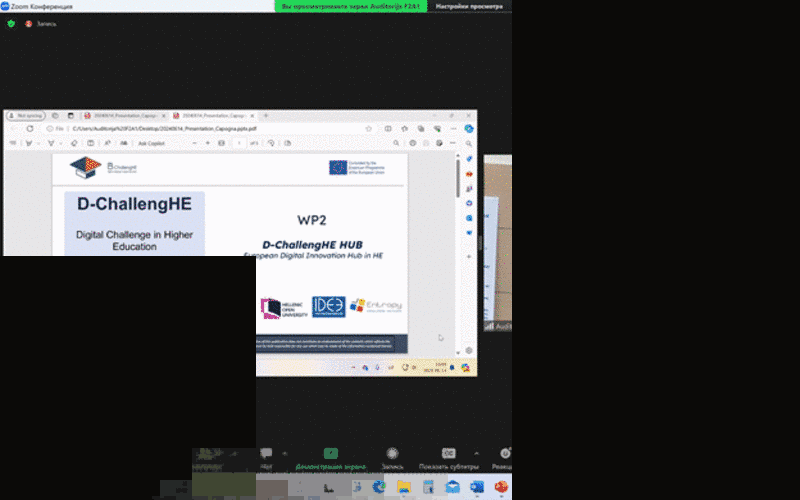The width and height of the screenshot is (800, 500).
Task: Open Edge Settings and more menu
Action: tap(453, 129)
